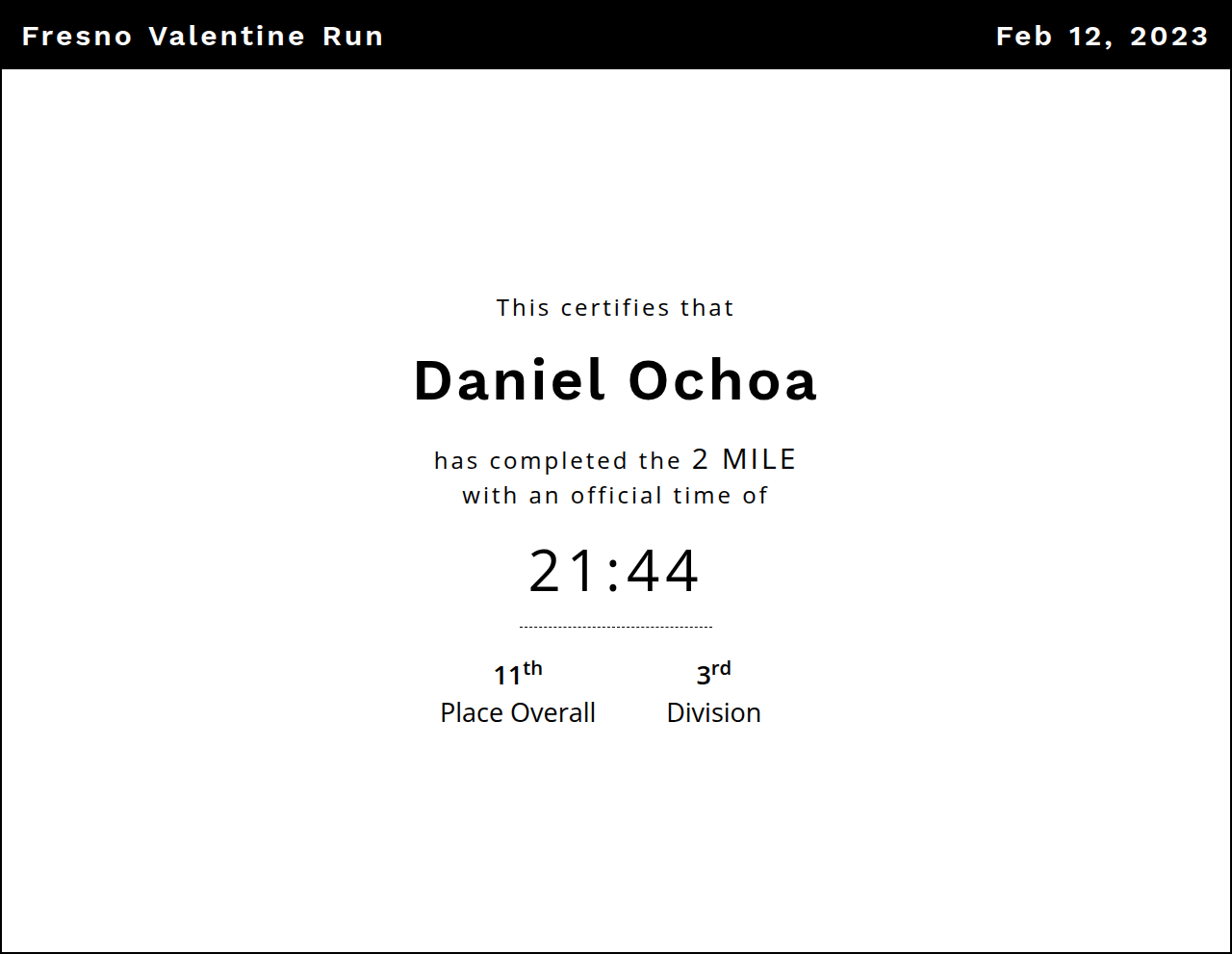The height and width of the screenshot is (954, 1232).
Task: Click the word Fresno in the header
Action: 77,37
